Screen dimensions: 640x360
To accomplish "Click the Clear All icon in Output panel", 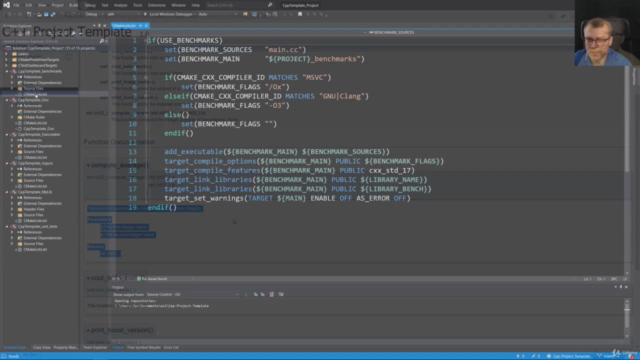I will 271,294.
